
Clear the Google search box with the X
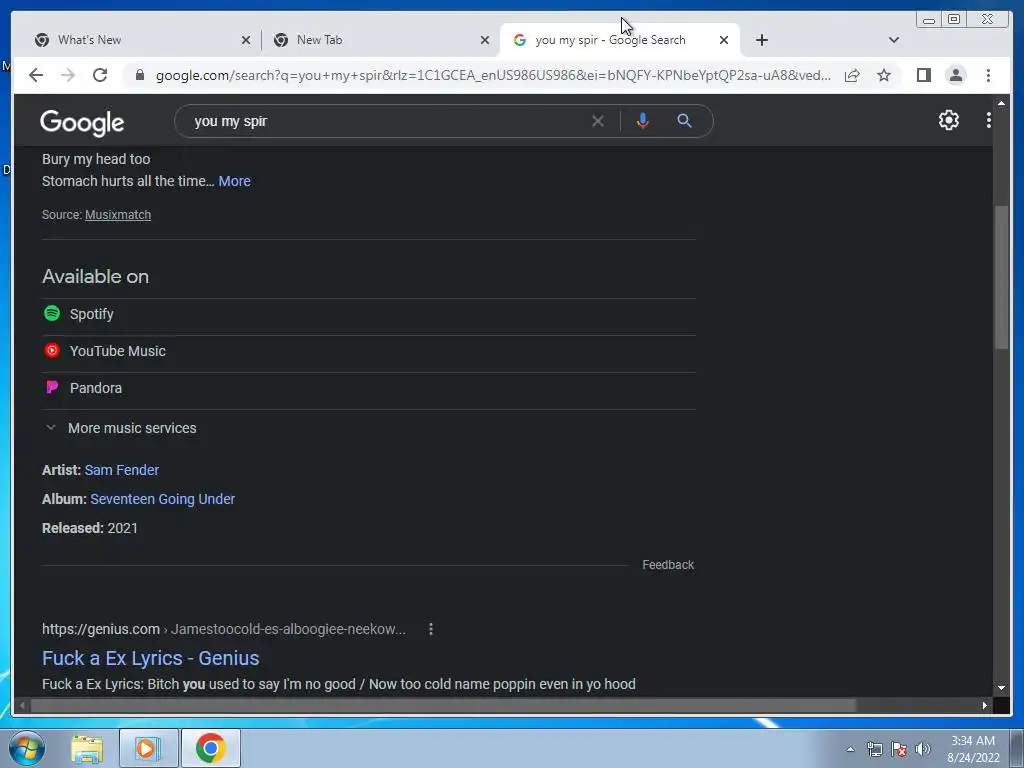[598, 121]
